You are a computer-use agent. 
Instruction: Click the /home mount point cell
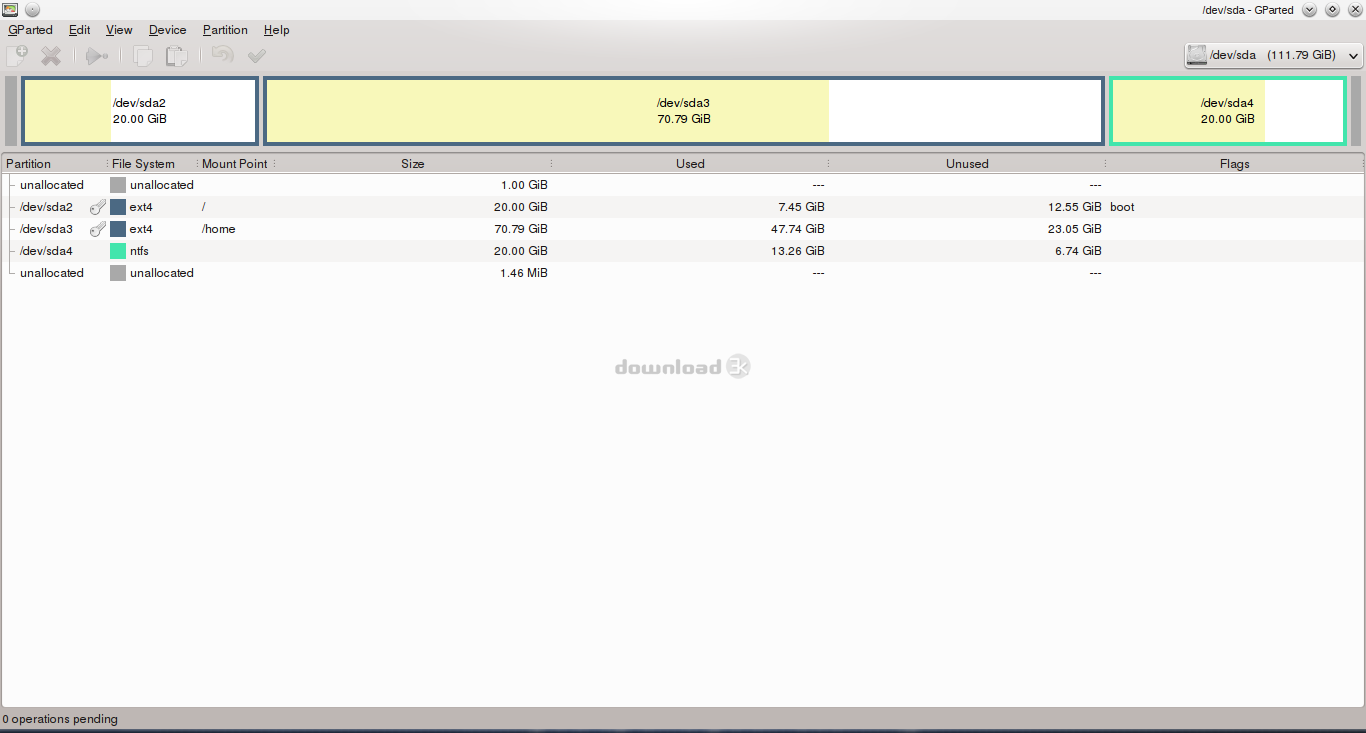point(219,229)
